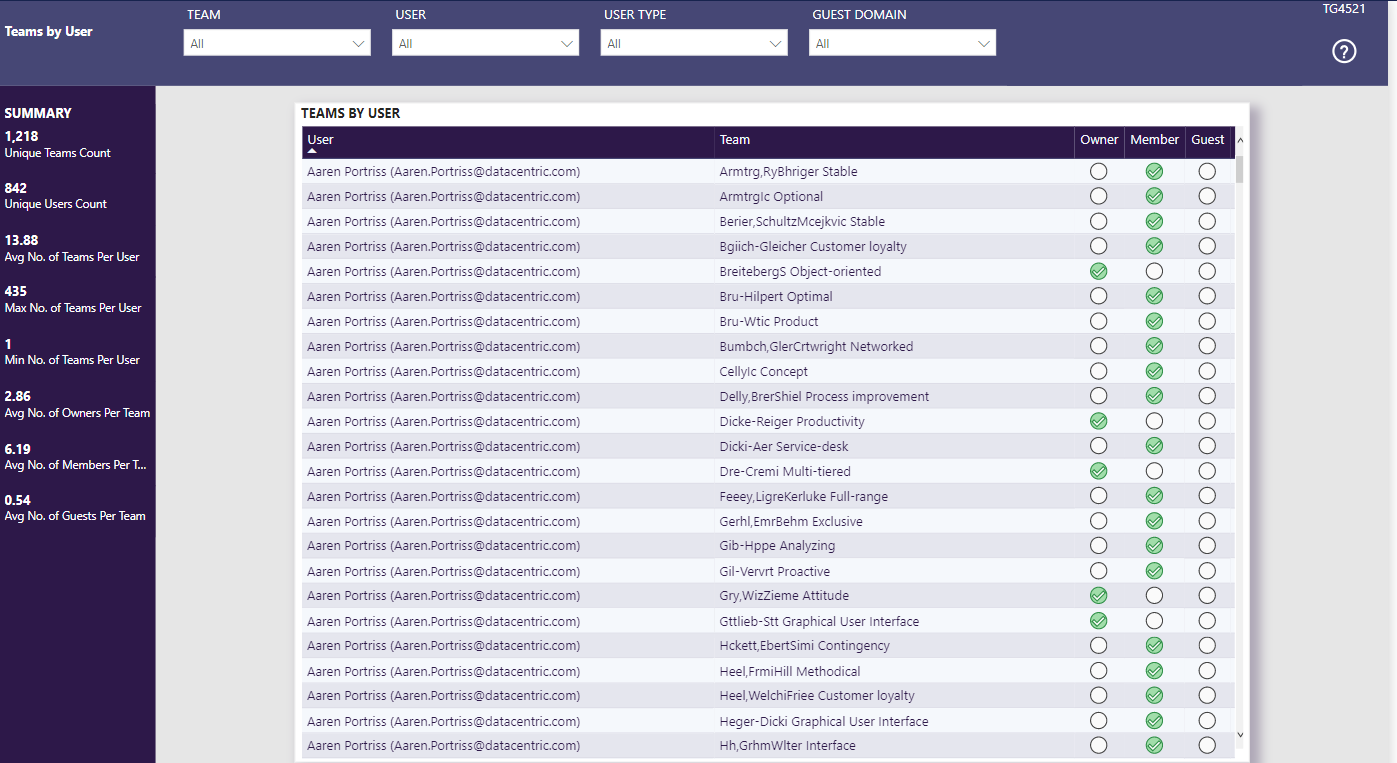
Task: Sort table by the Member column header
Action: (x=1154, y=140)
